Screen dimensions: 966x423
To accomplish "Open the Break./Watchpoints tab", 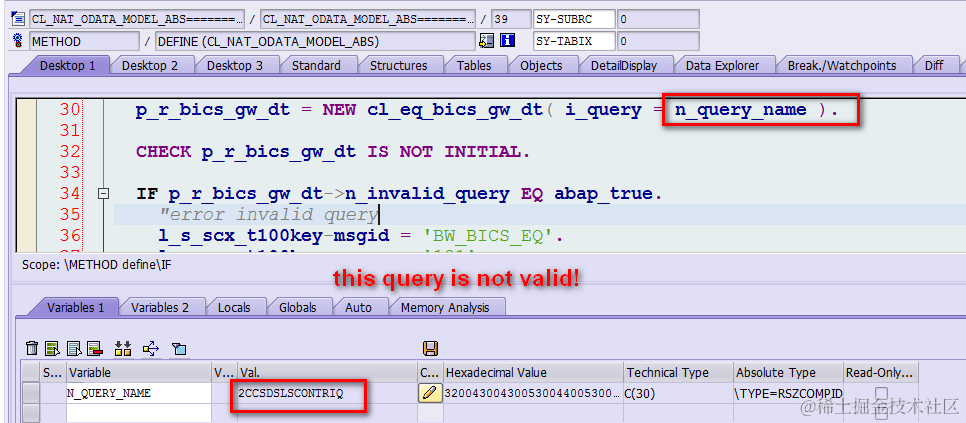I will click(842, 65).
